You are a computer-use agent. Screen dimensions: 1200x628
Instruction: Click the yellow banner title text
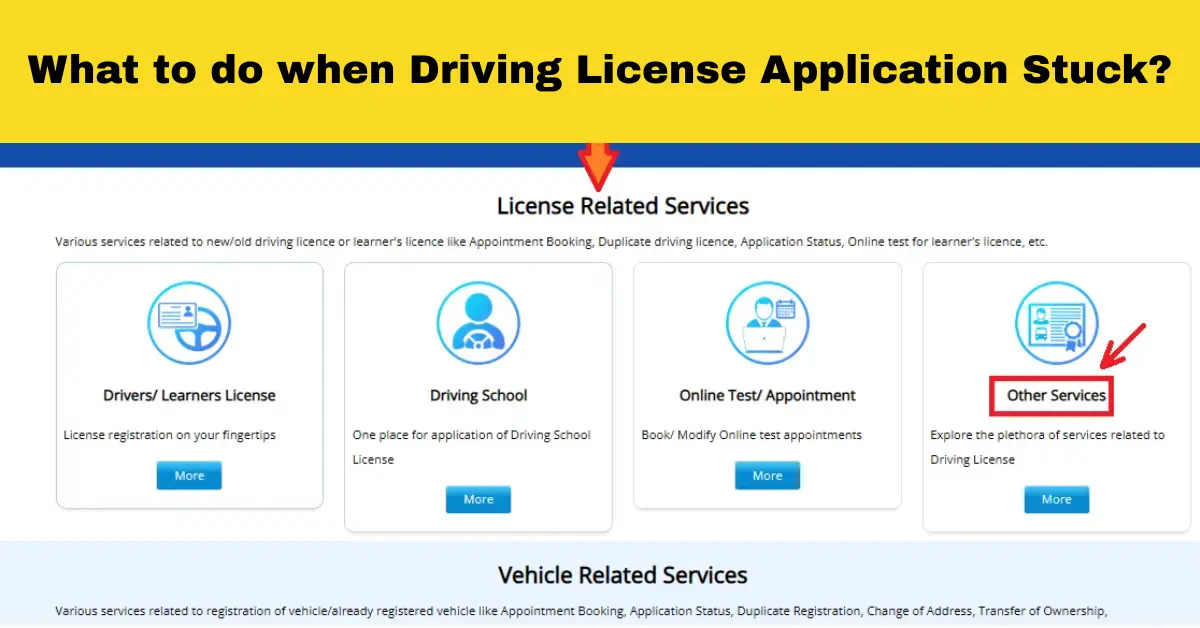(x=599, y=71)
